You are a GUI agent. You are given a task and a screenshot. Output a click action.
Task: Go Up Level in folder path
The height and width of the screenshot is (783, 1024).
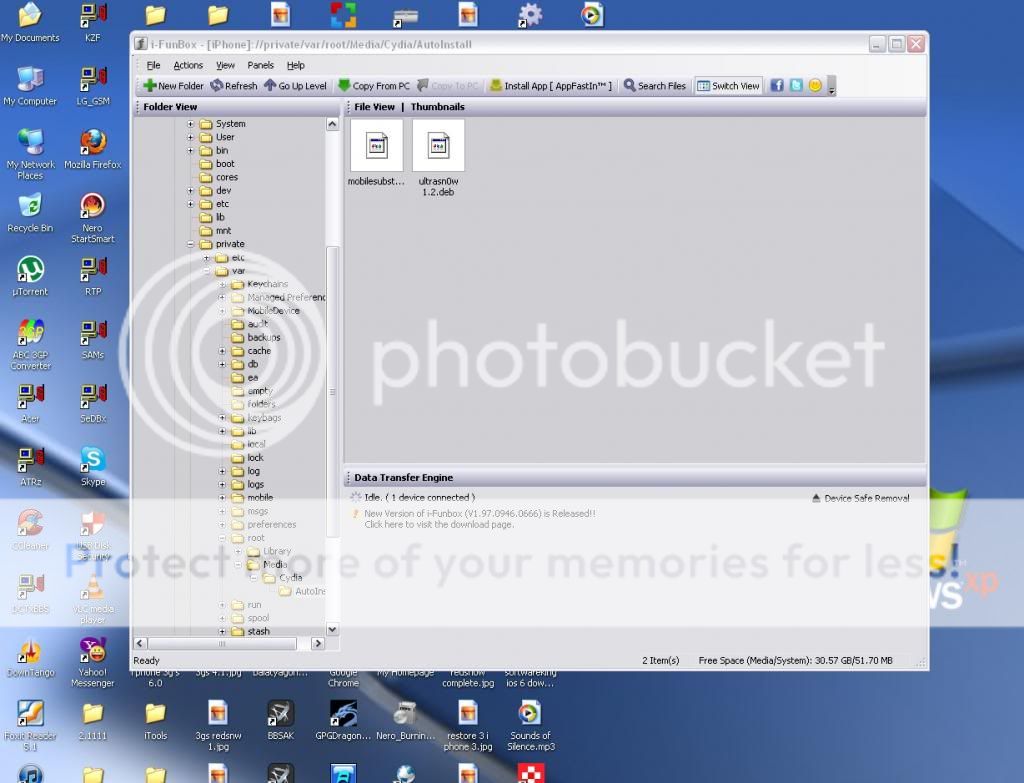[x=295, y=86]
